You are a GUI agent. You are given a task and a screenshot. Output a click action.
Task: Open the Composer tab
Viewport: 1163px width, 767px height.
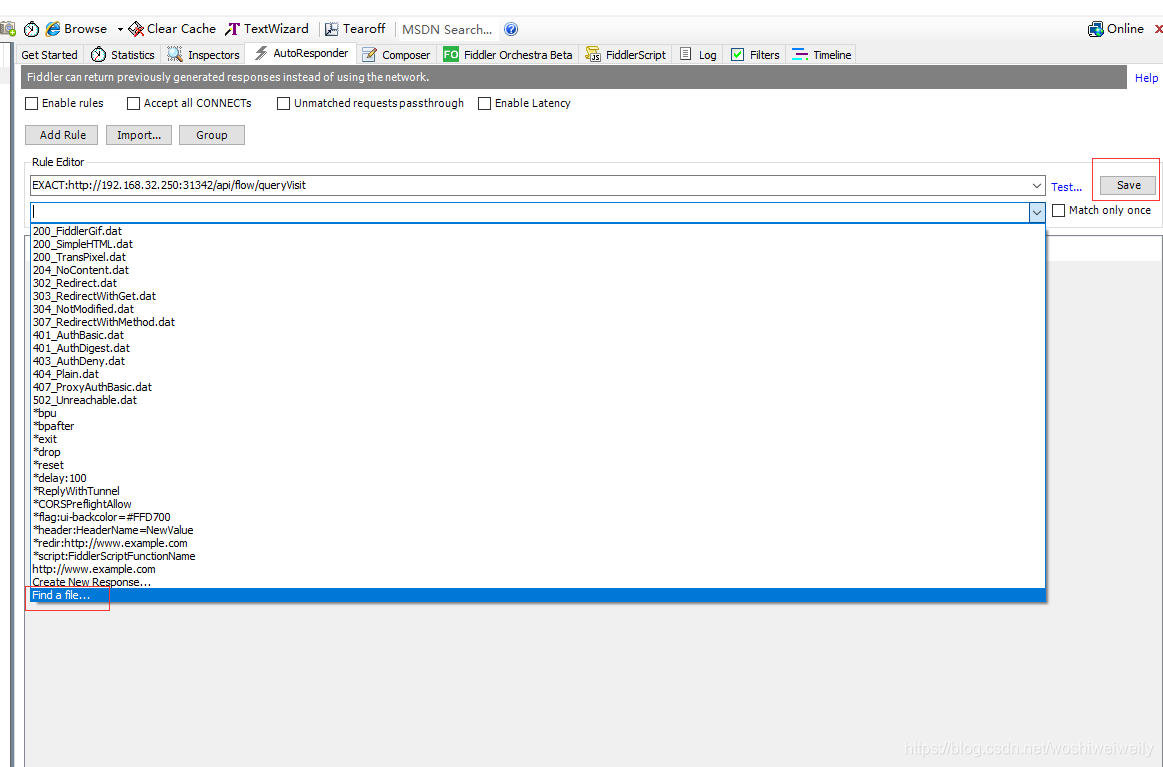(x=396, y=55)
